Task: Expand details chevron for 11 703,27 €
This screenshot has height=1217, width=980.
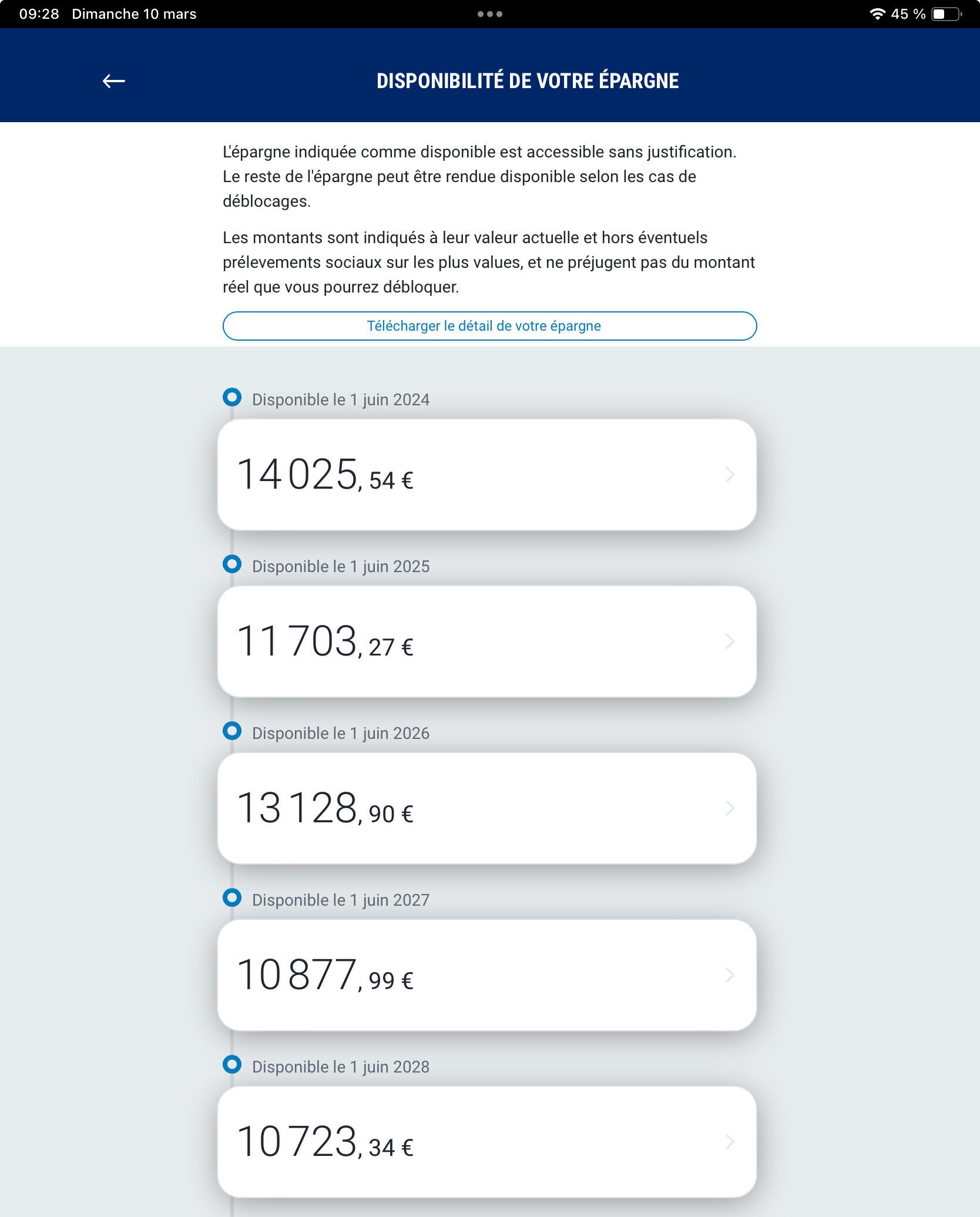Action: (x=730, y=641)
